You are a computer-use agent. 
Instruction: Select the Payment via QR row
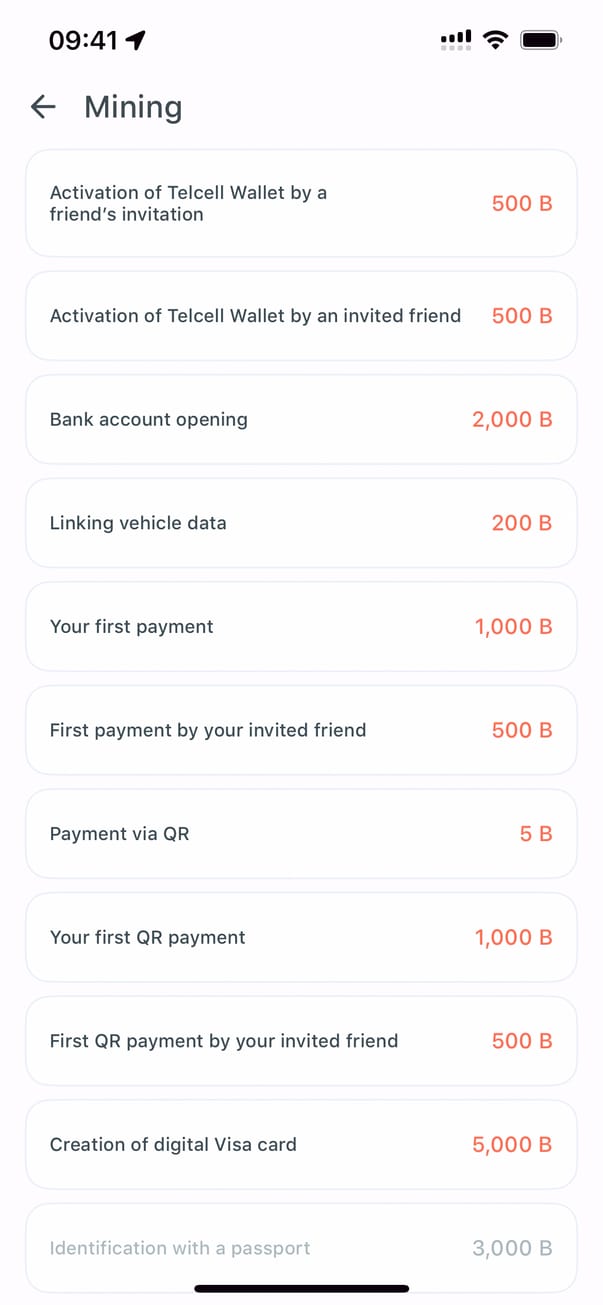(x=301, y=834)
